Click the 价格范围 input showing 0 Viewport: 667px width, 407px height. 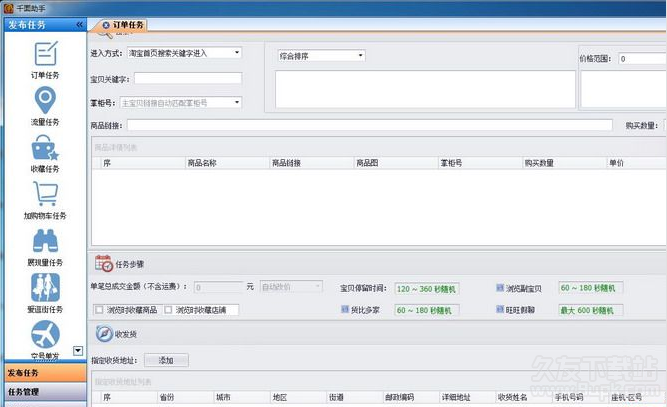pos(642,59)
